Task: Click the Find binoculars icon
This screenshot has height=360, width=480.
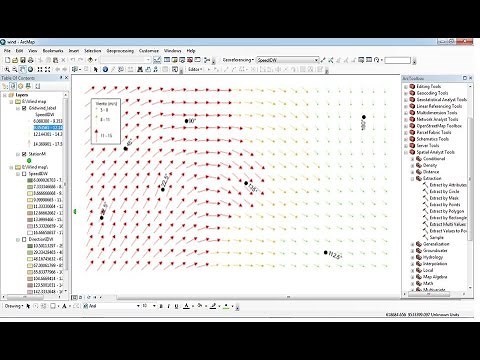Action: click(140, 69)
